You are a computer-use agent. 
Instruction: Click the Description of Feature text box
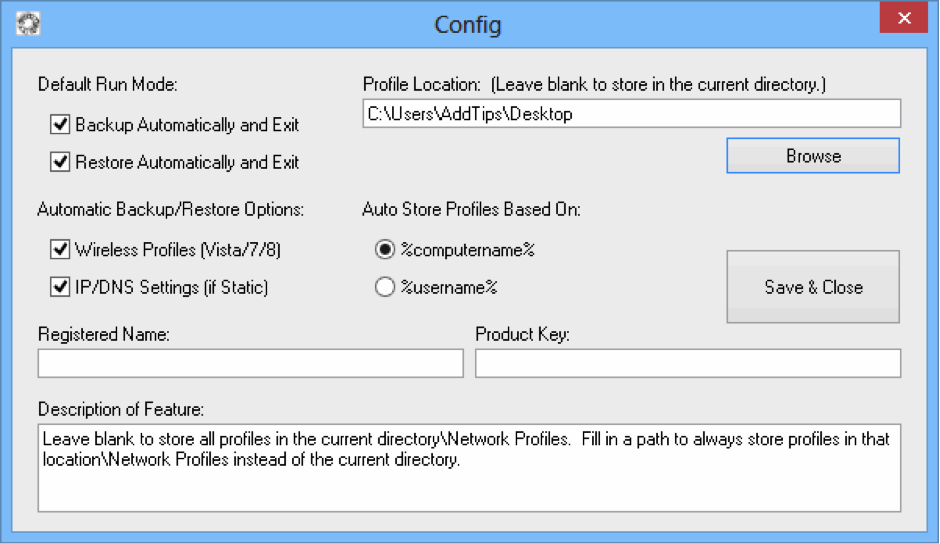(469, 468)
